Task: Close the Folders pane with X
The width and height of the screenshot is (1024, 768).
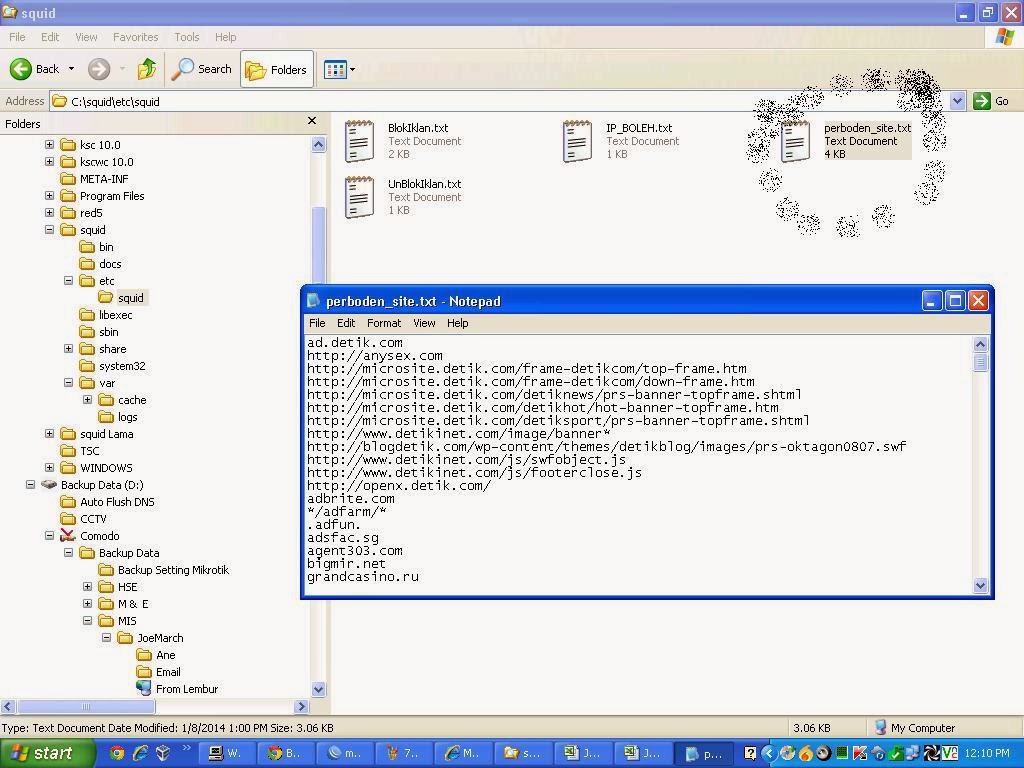Action: [x=312, y=121]
